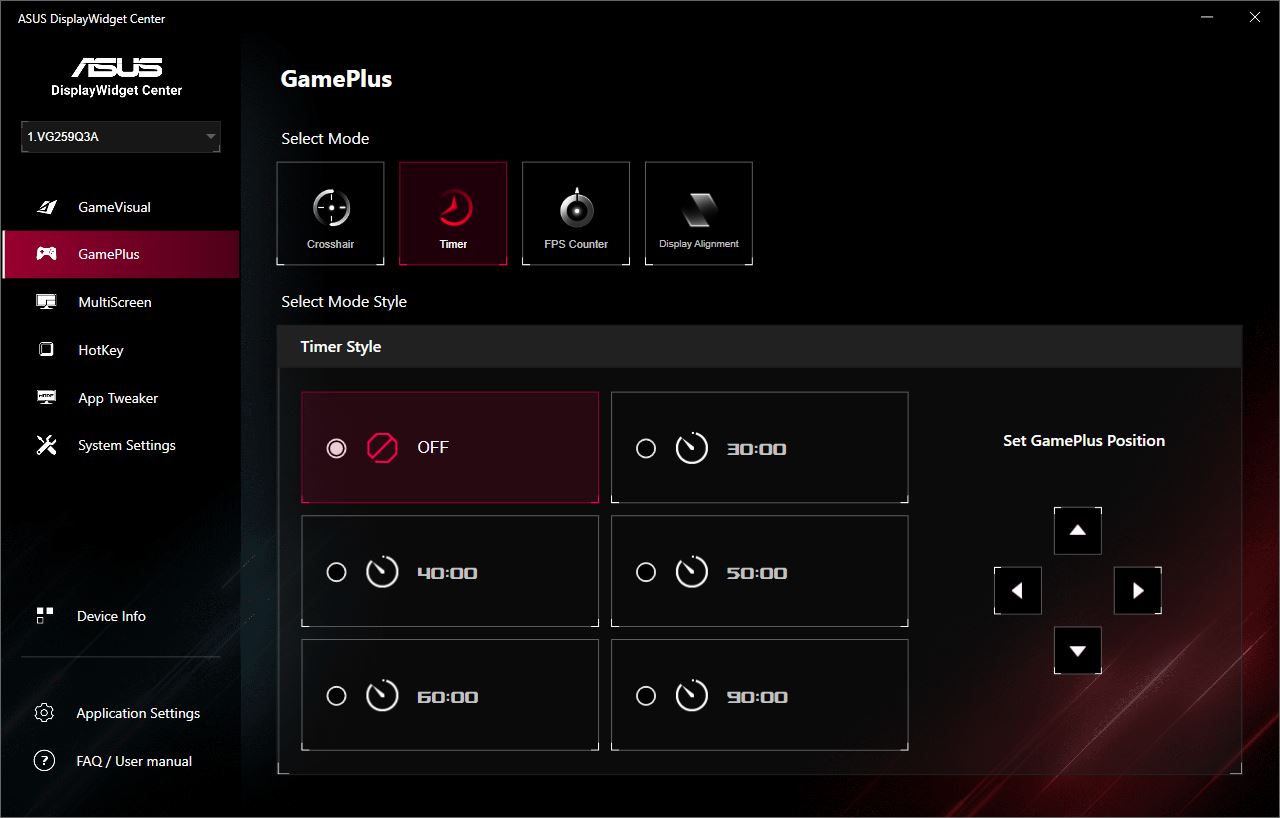Select the OFF timer radio button

(336, 448)
